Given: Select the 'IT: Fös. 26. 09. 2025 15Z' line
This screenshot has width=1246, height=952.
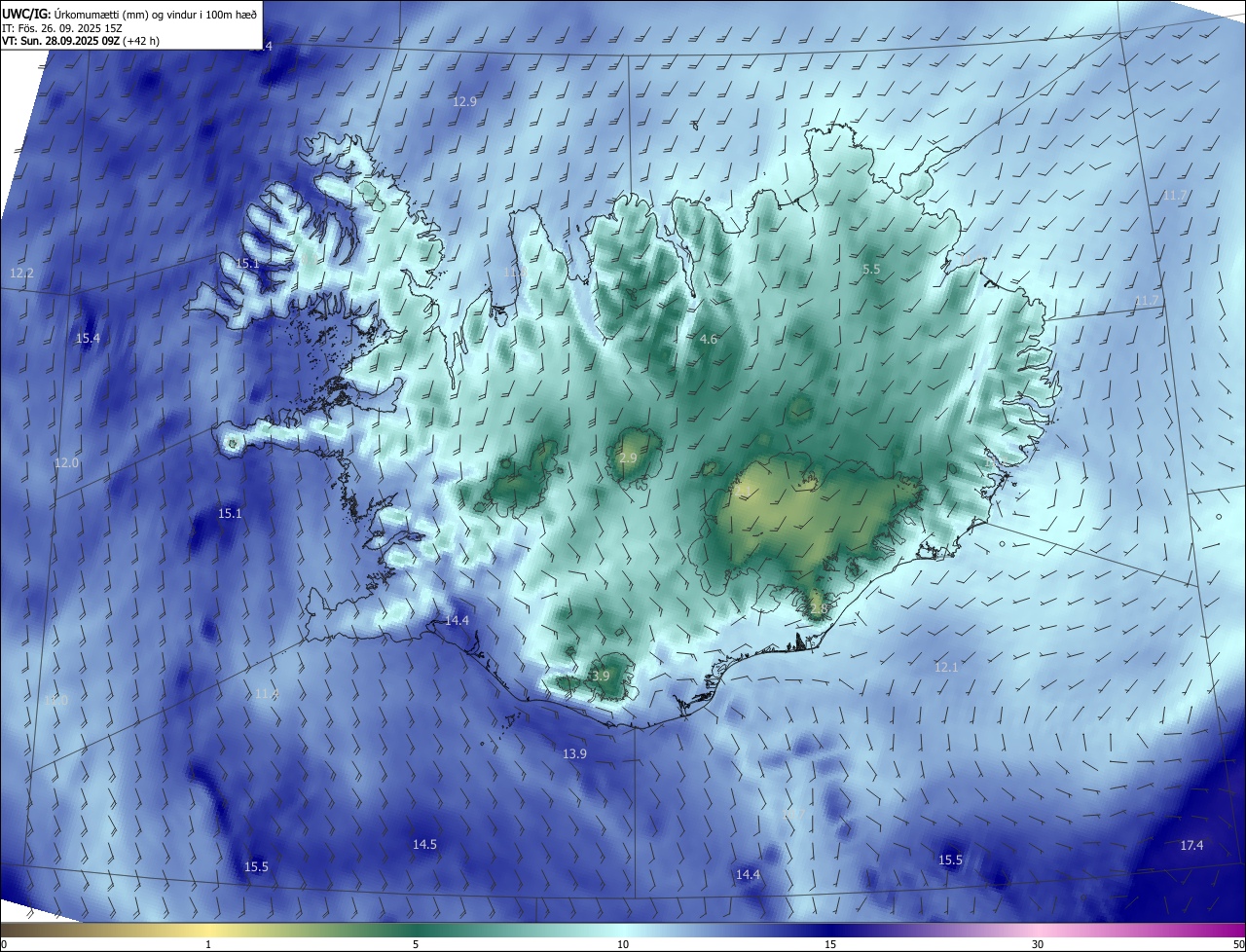Looking at the screenshot, I should click(x=61, y=27).
